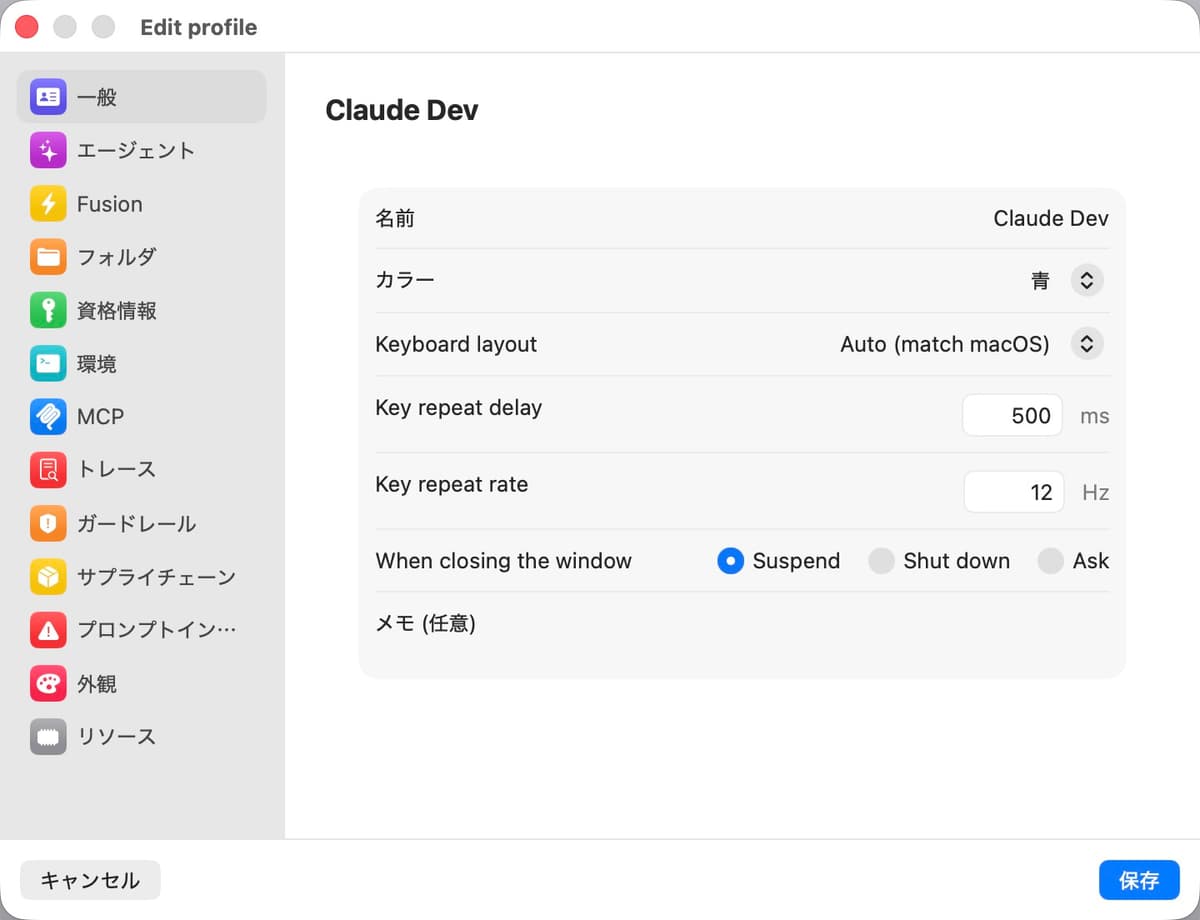Screen dimensions: 1200x920
Task: Open the フォルダ section label
Action: click(x=117, y=257)
